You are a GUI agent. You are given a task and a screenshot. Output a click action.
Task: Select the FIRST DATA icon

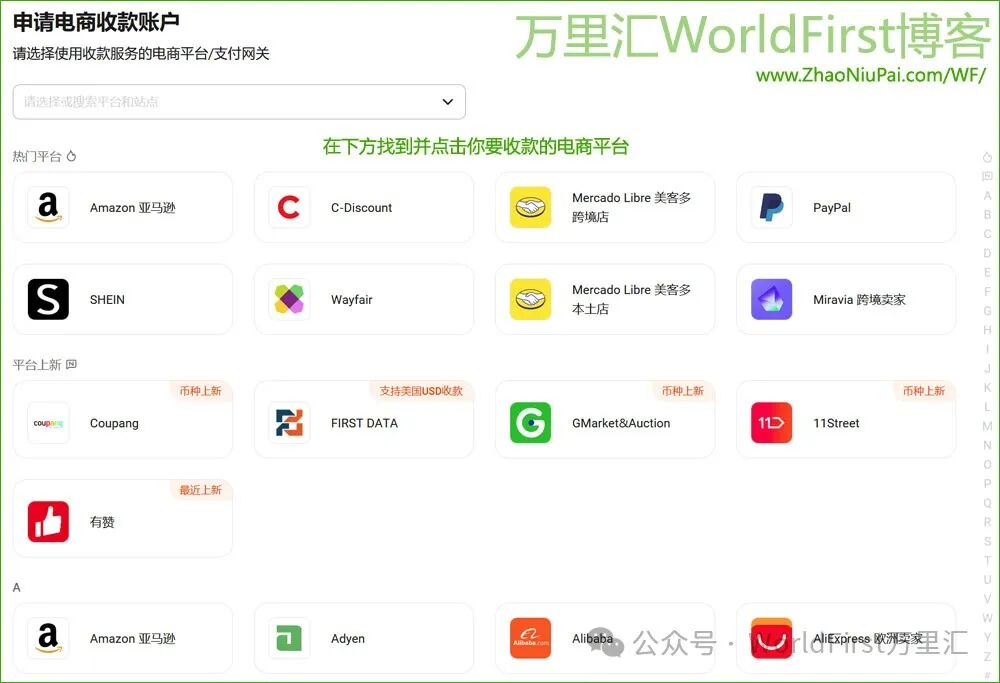tap(288, 423)
